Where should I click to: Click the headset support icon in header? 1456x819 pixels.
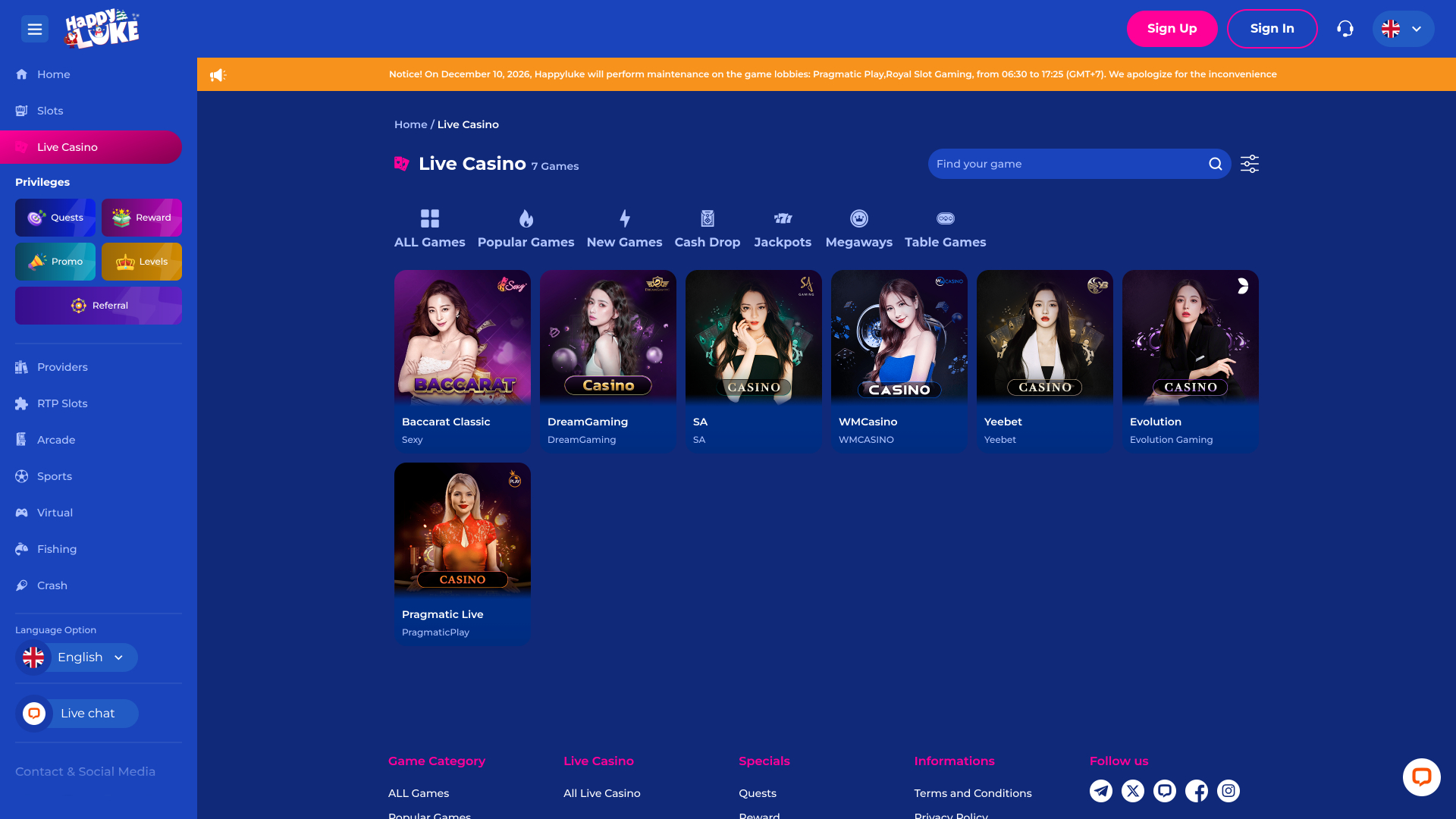tap(1346, 28)
